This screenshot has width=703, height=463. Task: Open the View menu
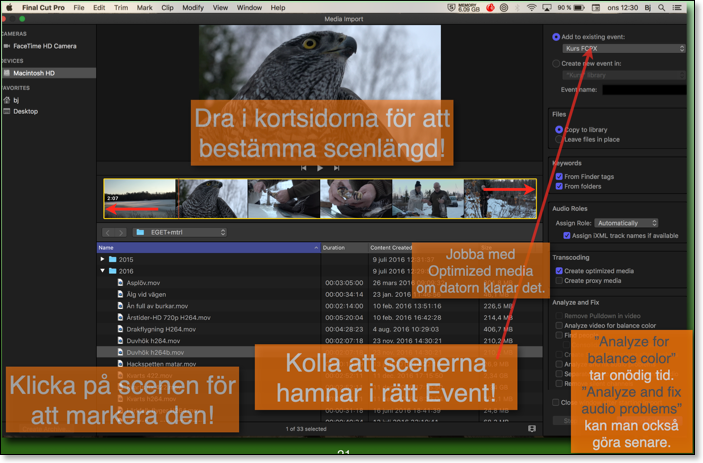220,8
